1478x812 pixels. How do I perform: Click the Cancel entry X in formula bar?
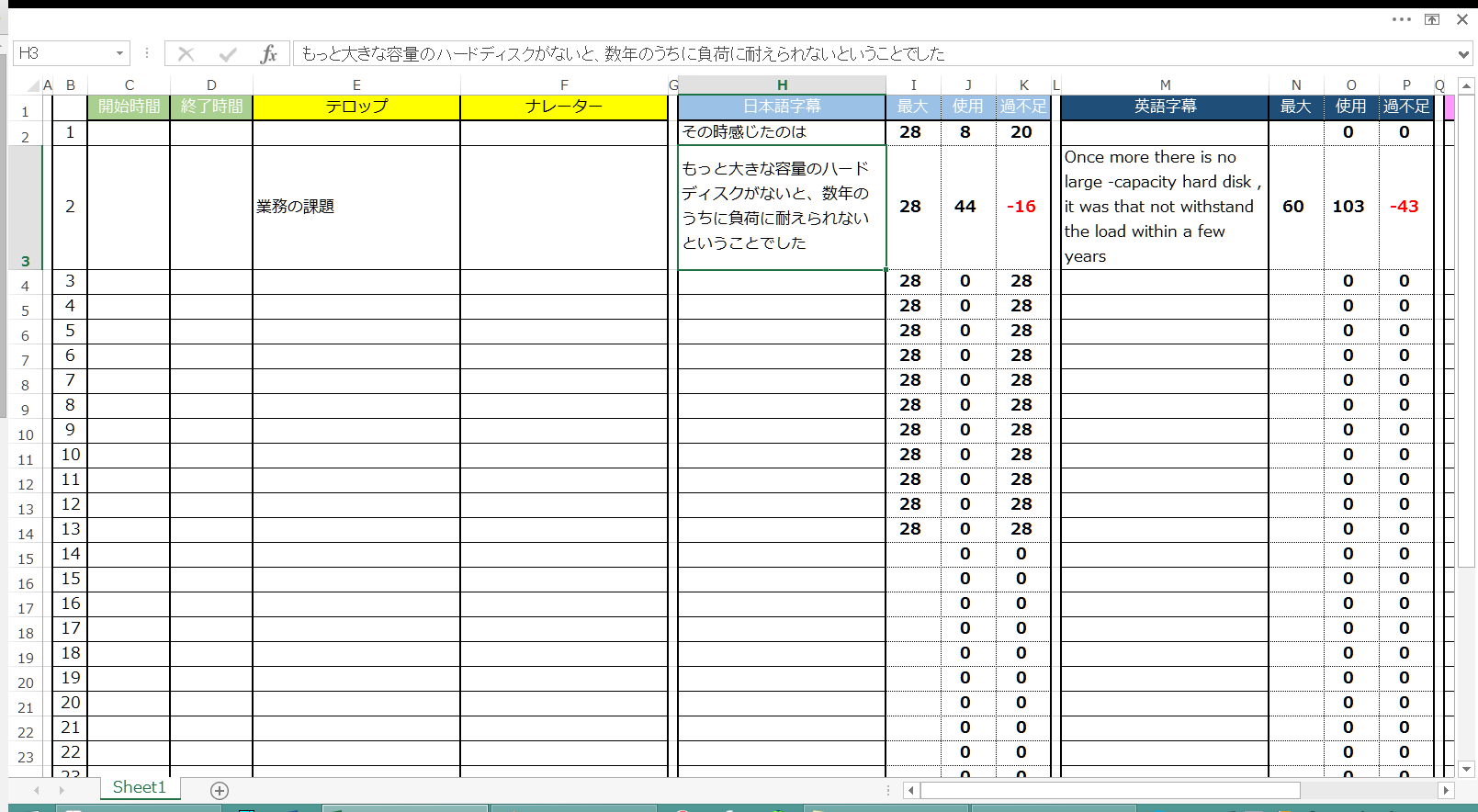tap(186, 54)
